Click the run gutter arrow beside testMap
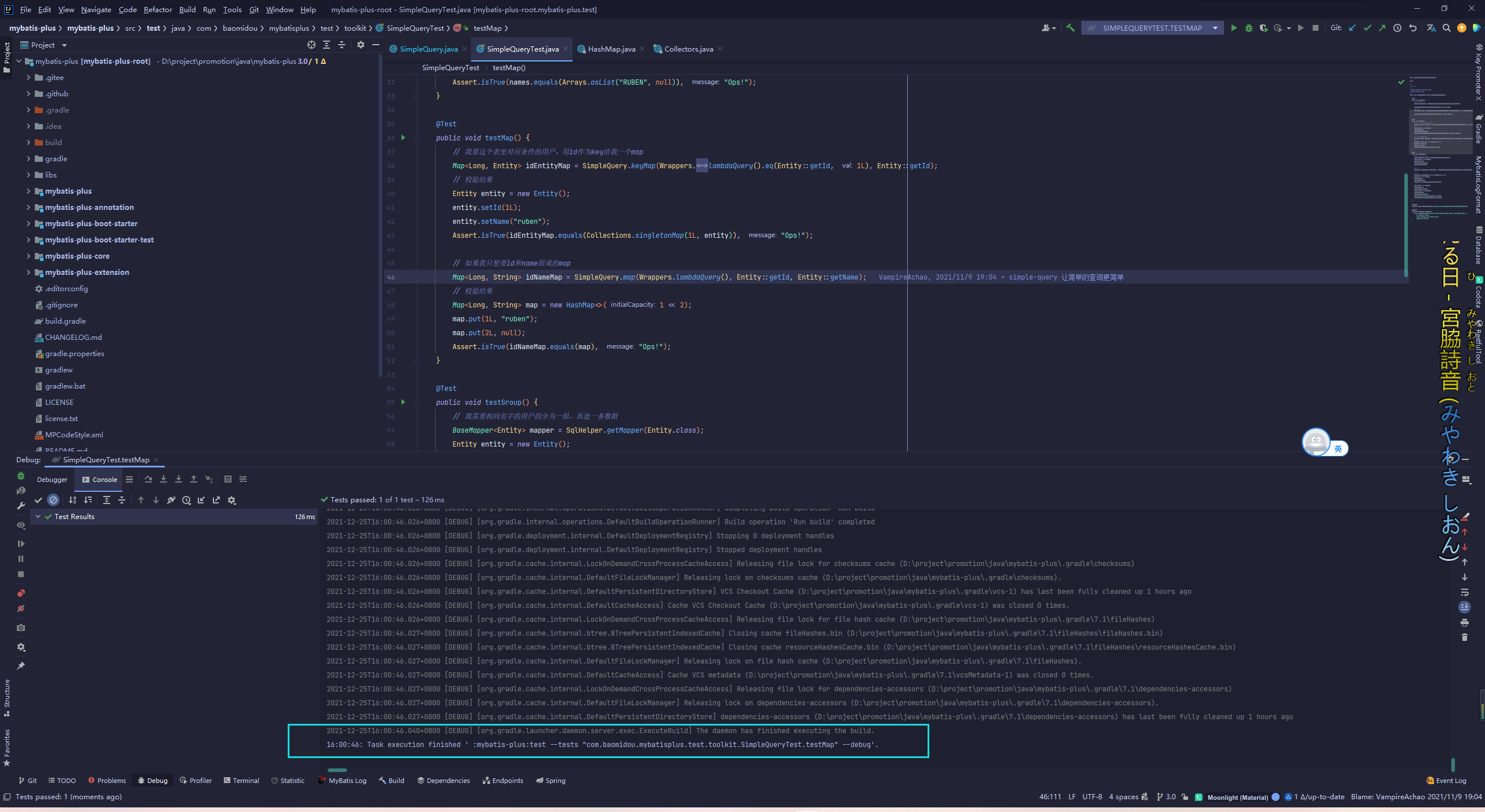 pyautogui.click(x=403, y=137)
